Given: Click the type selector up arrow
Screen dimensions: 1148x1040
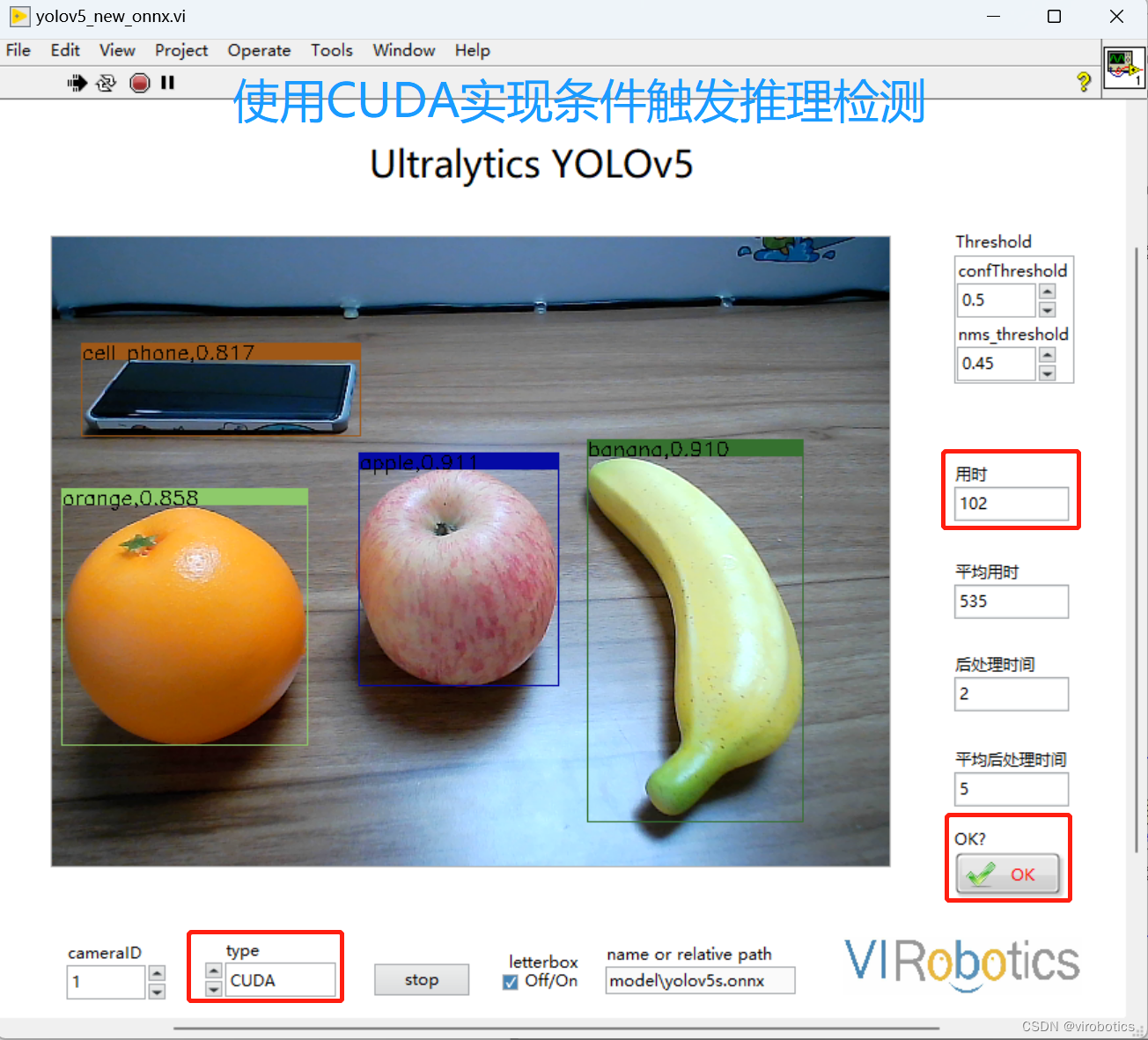Looking at the screenshot, I should coord(214,971).
